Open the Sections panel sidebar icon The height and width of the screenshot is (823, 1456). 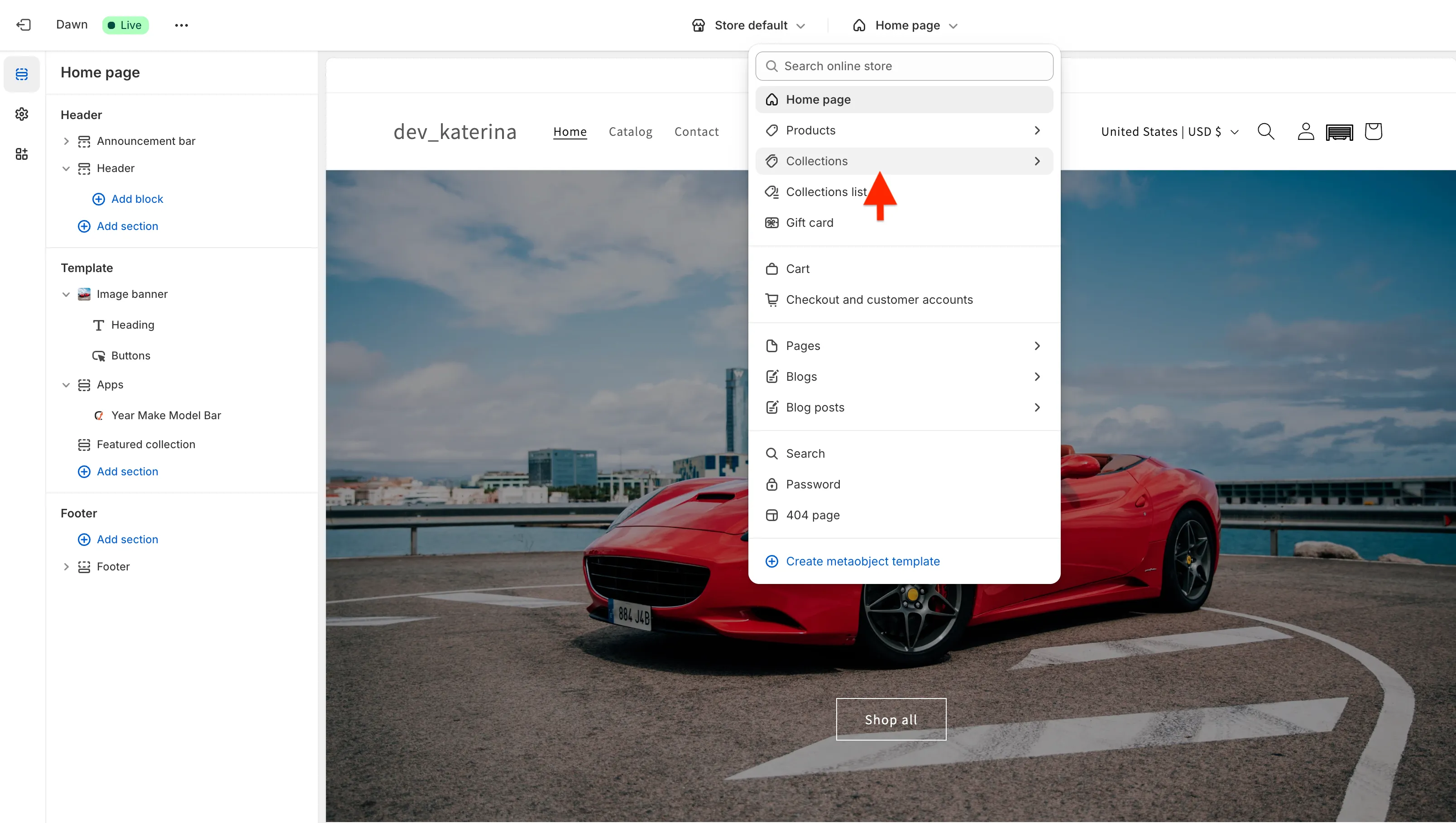21,74
